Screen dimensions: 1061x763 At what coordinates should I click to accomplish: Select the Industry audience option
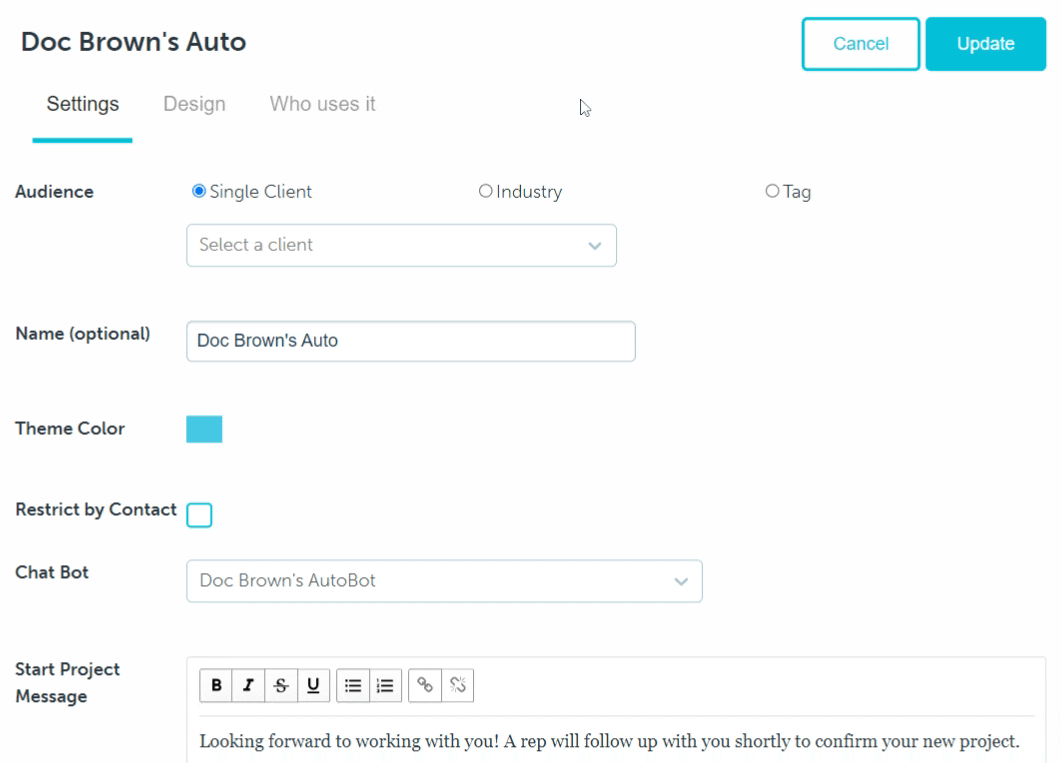tap(486, 191)
